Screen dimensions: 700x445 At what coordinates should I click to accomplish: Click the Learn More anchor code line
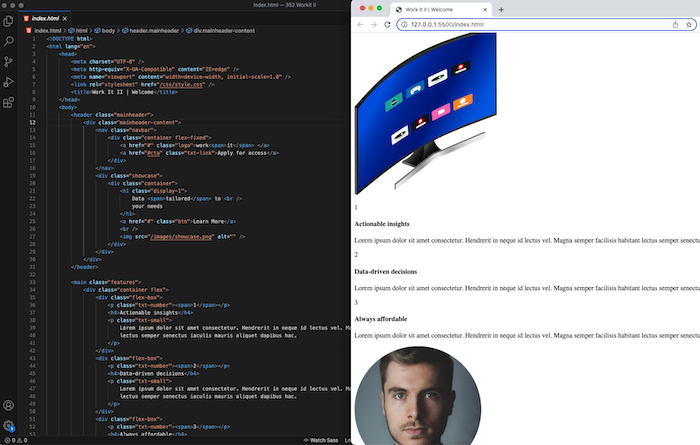point(178,221)
